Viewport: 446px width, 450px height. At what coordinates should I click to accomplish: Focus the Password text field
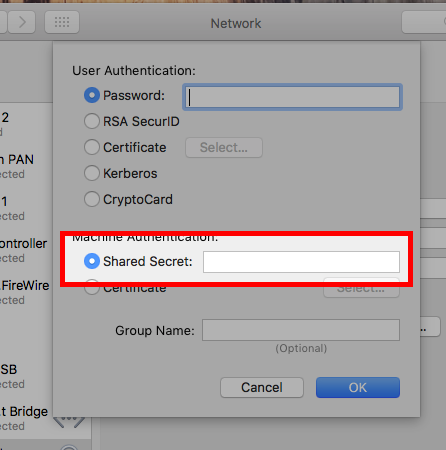tap(292, 97)
